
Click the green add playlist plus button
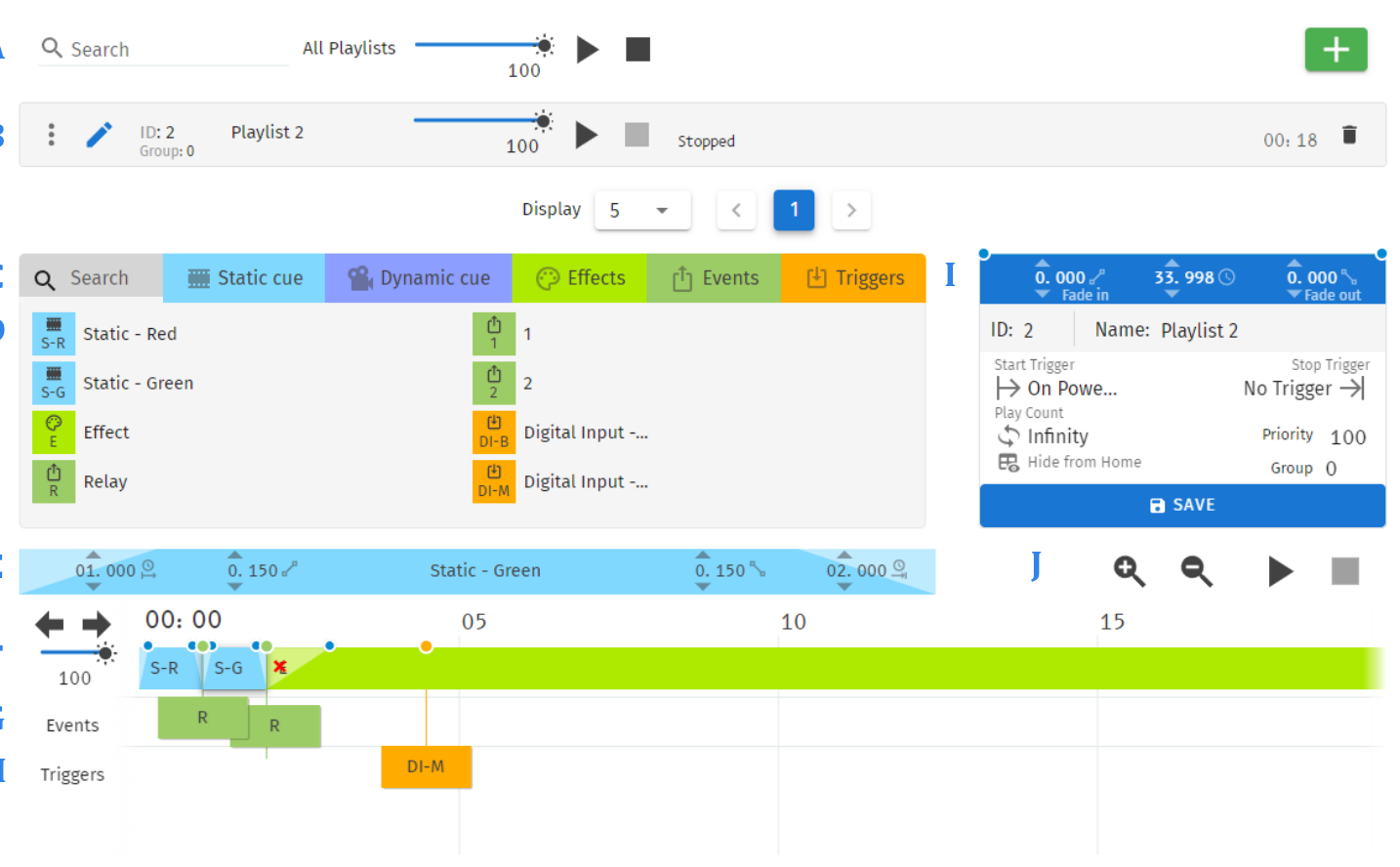pos(1336,50)
